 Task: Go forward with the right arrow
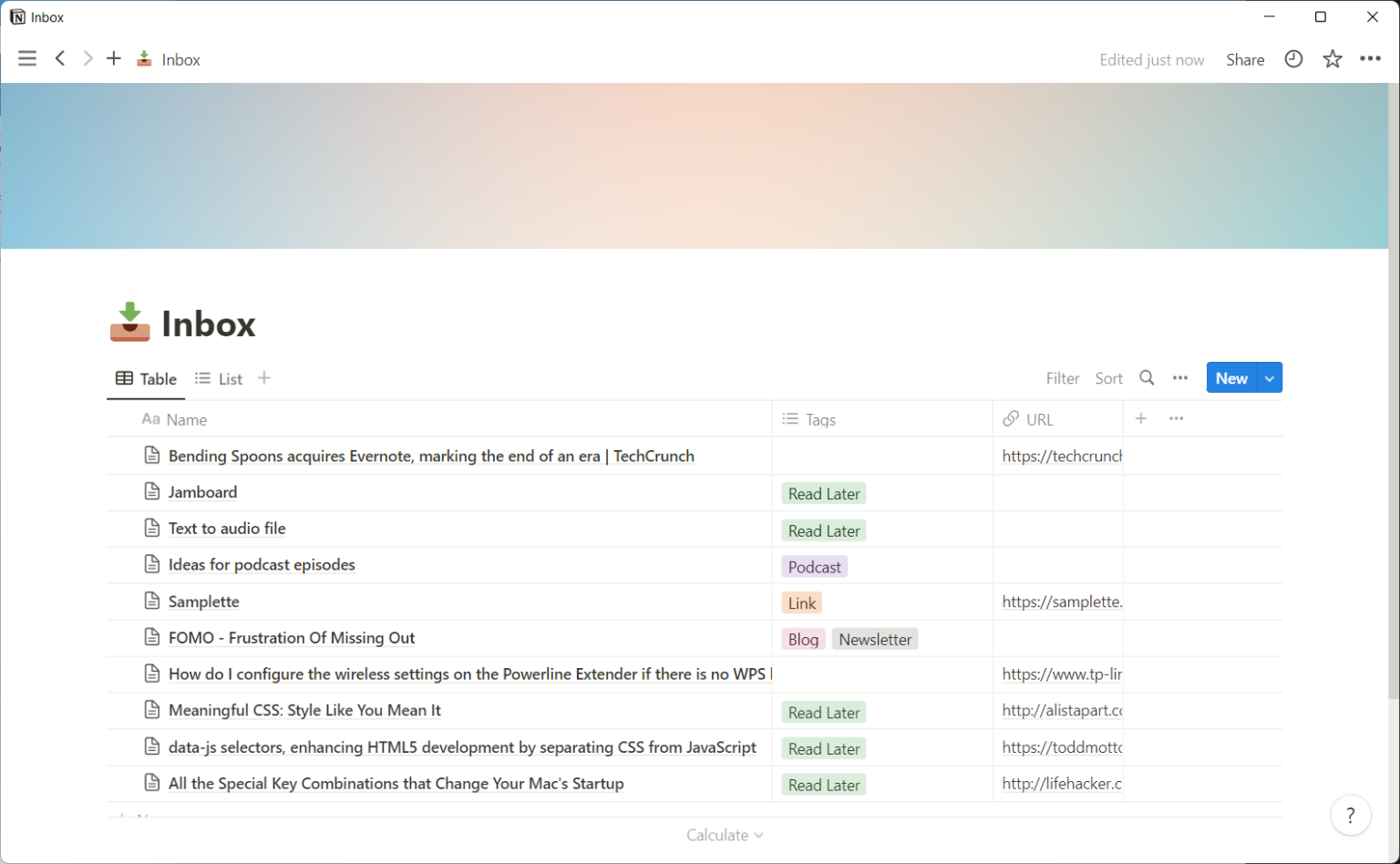87,59
